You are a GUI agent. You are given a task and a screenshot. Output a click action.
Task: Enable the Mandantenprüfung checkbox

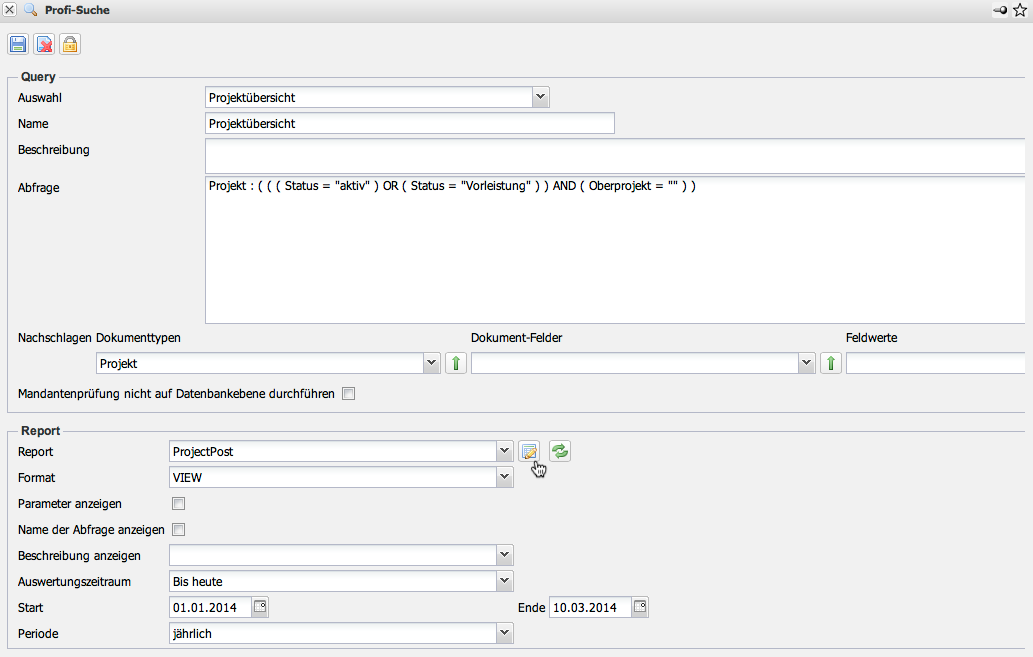(x=348, y=394)
